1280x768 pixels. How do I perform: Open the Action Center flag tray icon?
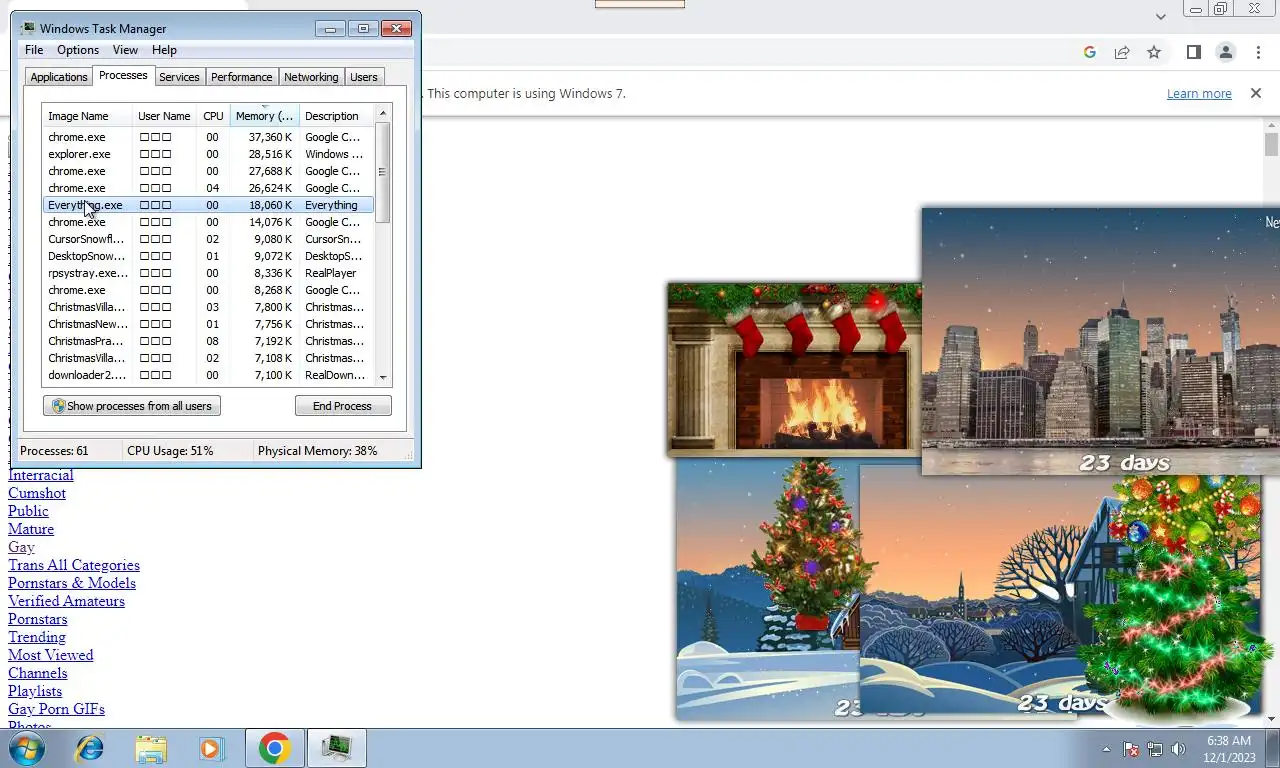1132,749
